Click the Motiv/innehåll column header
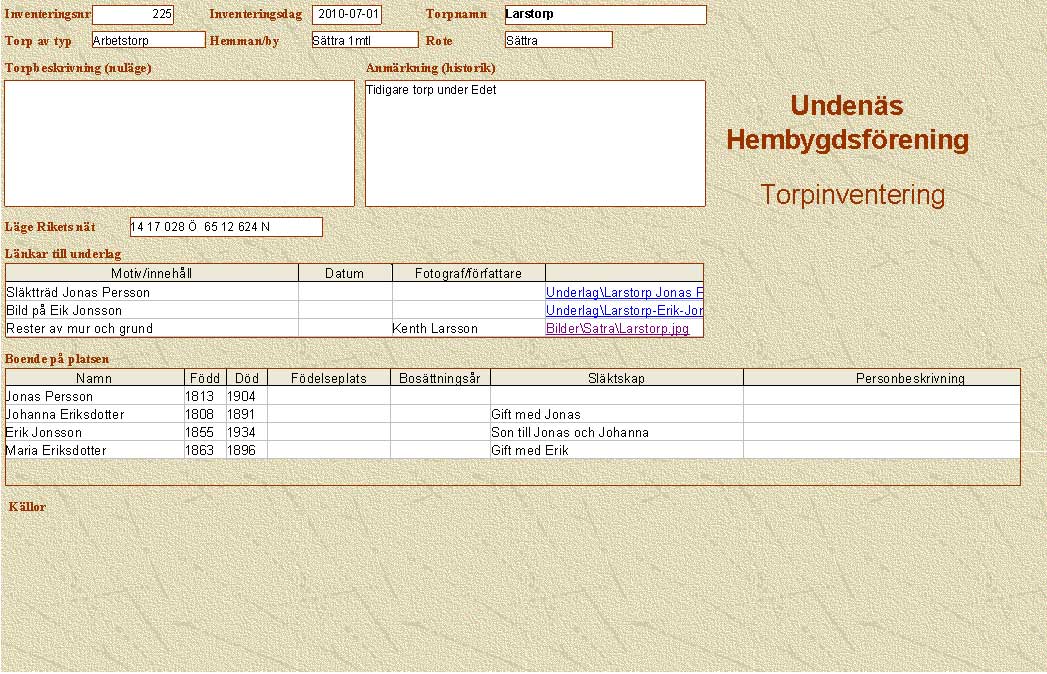The width and height of the screenshot is (1047, 674). point(152,273)
